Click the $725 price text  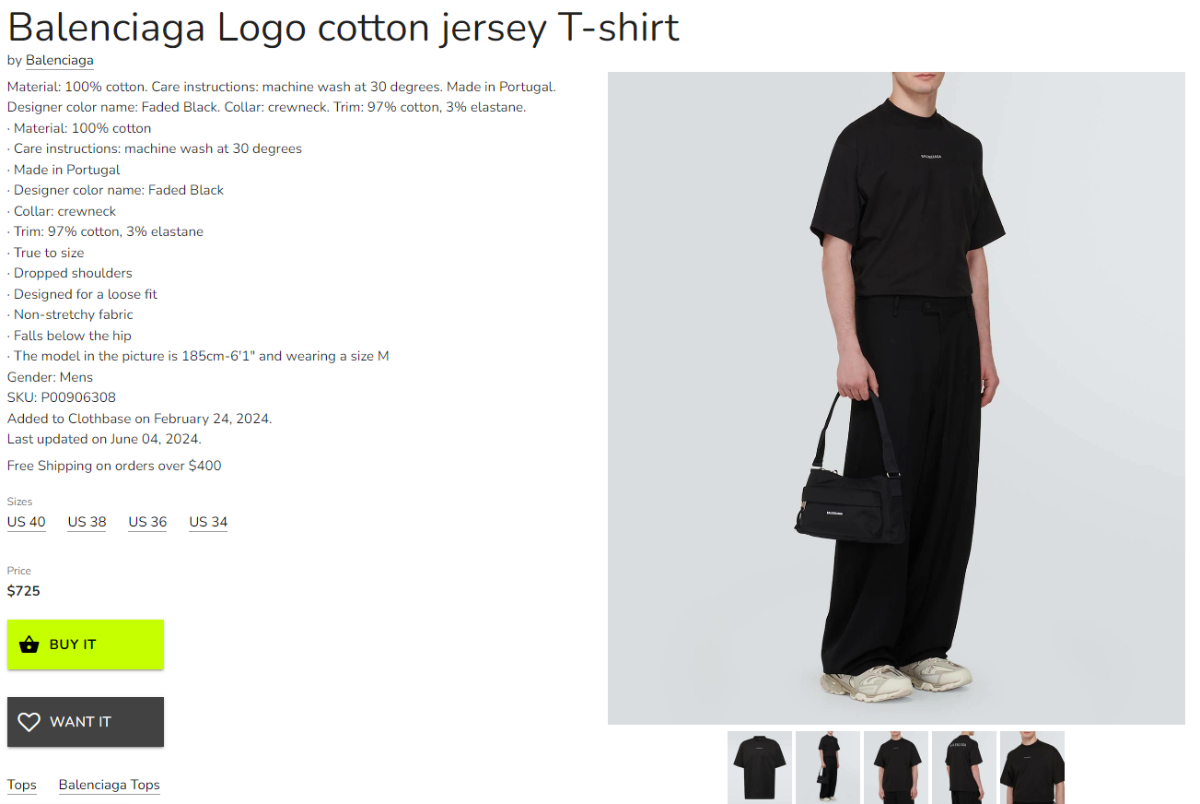click(24, 591)
